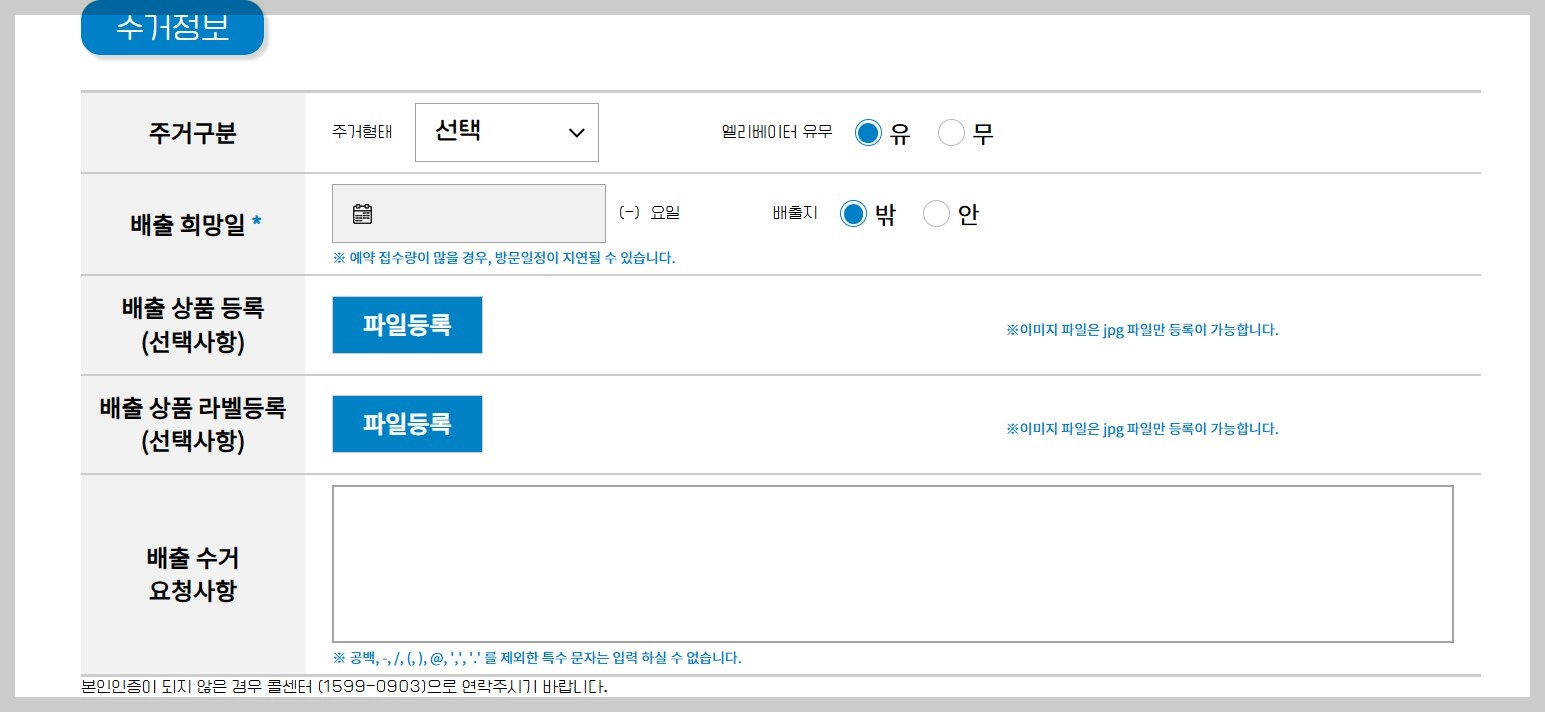Select 밖 for 배출지
Image resolution: width=1545 pixels, height=712 pixels.
(852, 214)
